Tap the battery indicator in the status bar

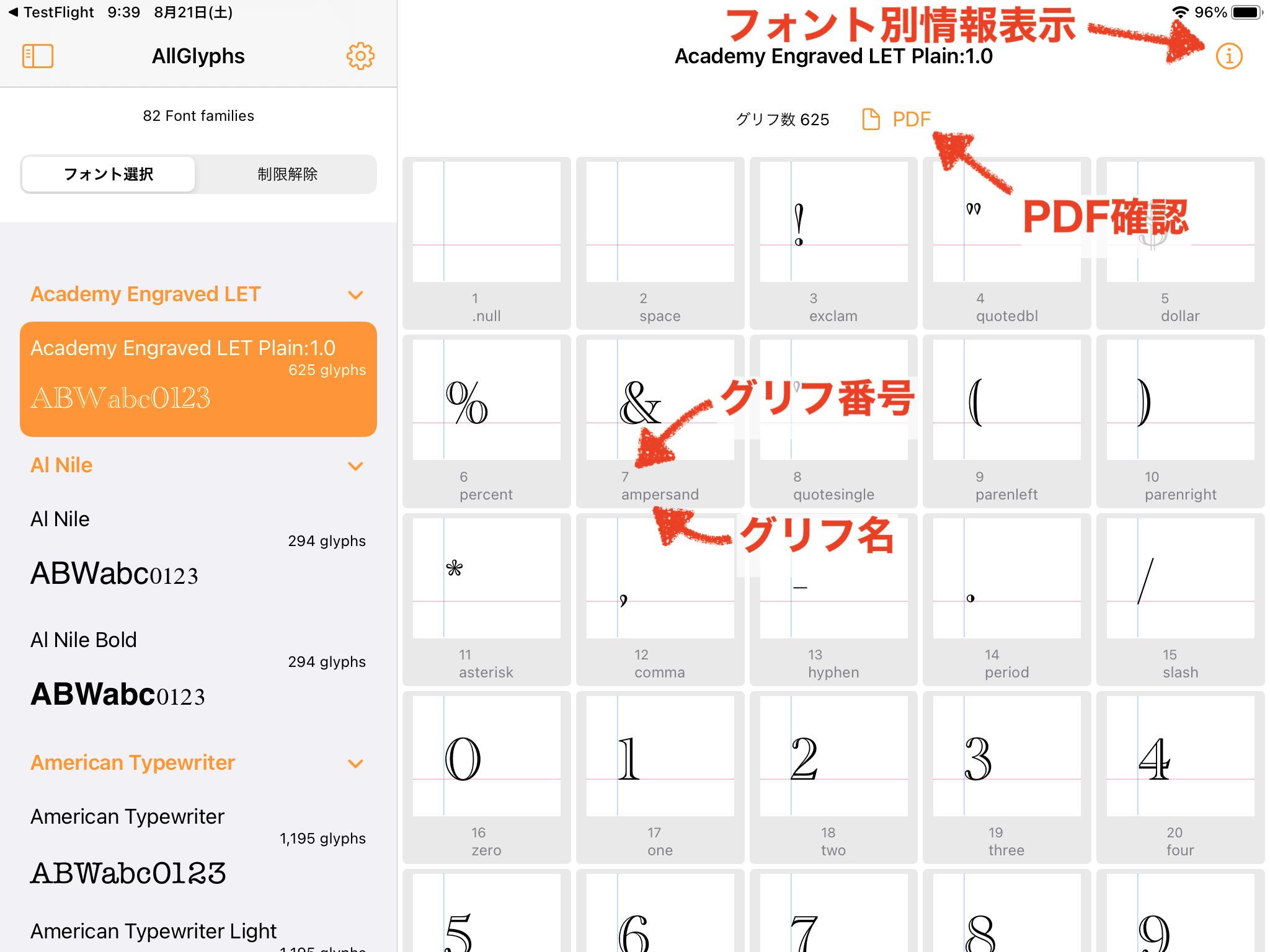coord(1246,11)
